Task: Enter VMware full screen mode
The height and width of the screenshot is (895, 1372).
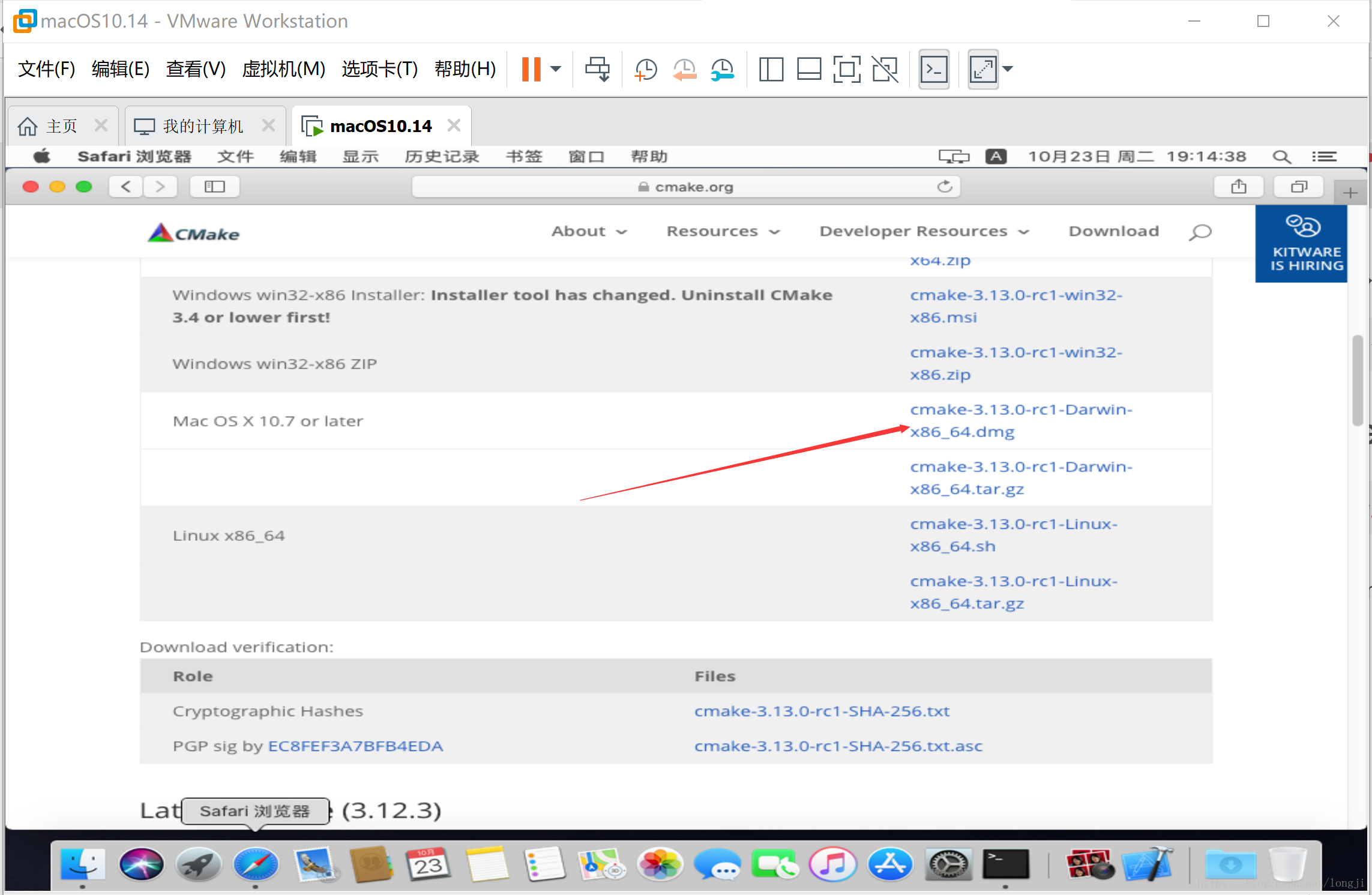Action: coord(847,69)
